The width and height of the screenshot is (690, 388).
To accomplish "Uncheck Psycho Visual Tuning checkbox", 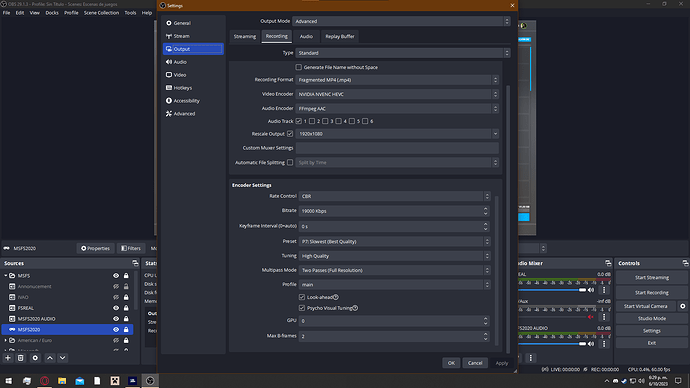I will 302,308.
